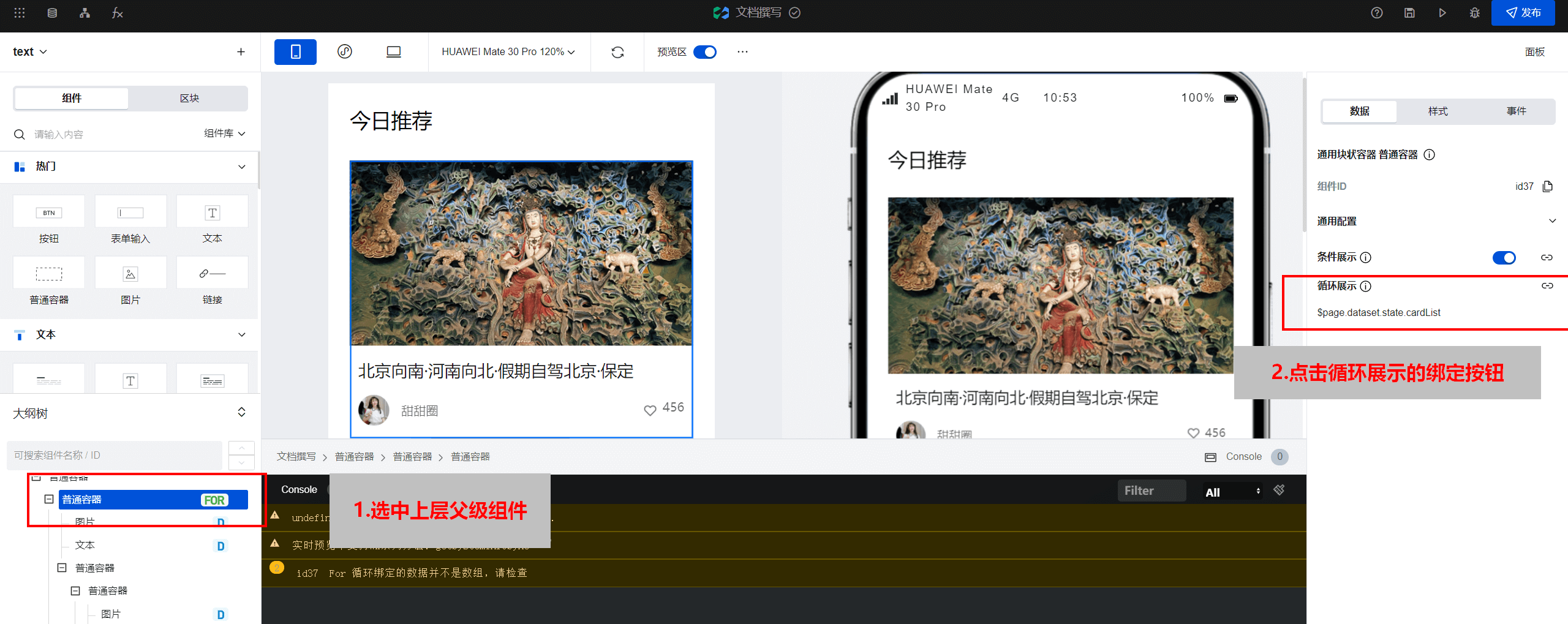Refresh the preview canvas

pos(617,52)
